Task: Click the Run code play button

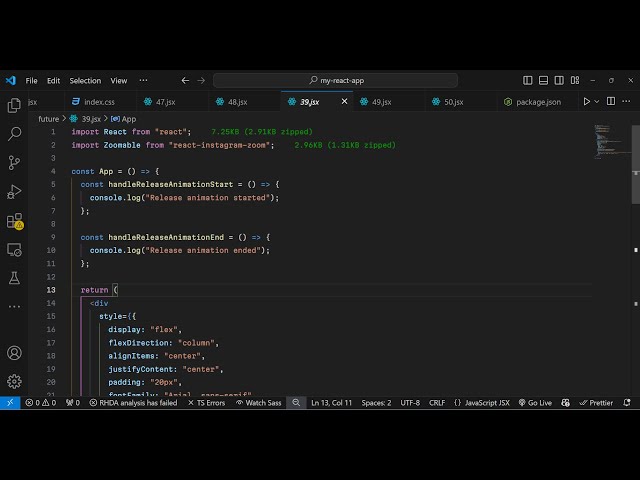Action: [x=587, y=101]
